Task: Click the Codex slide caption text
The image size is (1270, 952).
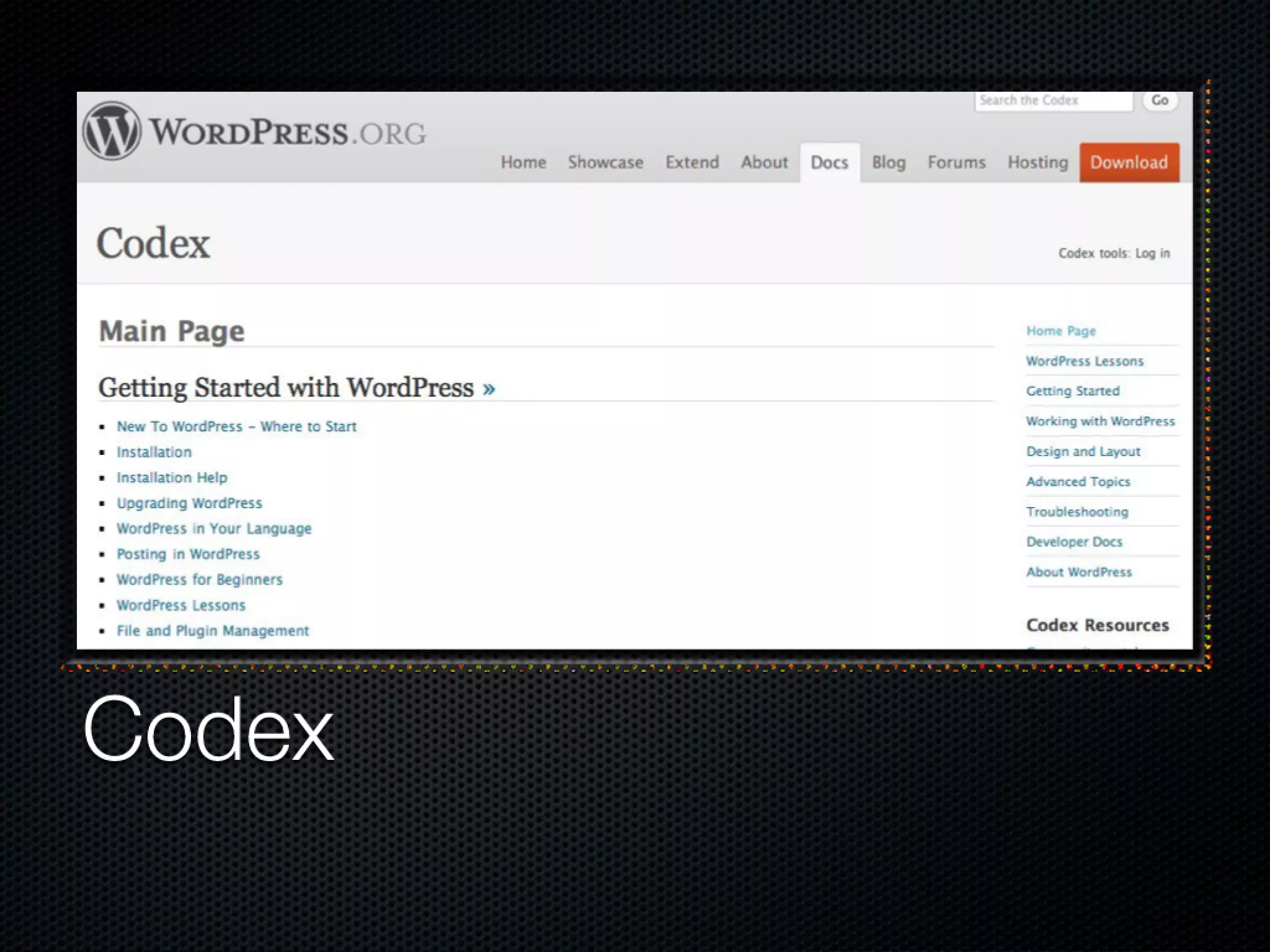Action: [209, 729]
